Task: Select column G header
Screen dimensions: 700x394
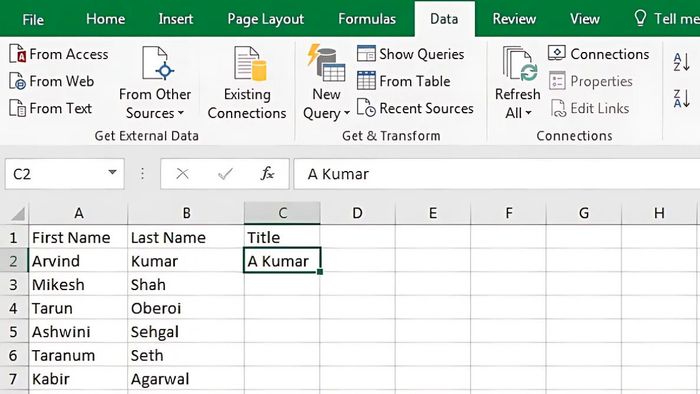Action: tap(583, 213)
